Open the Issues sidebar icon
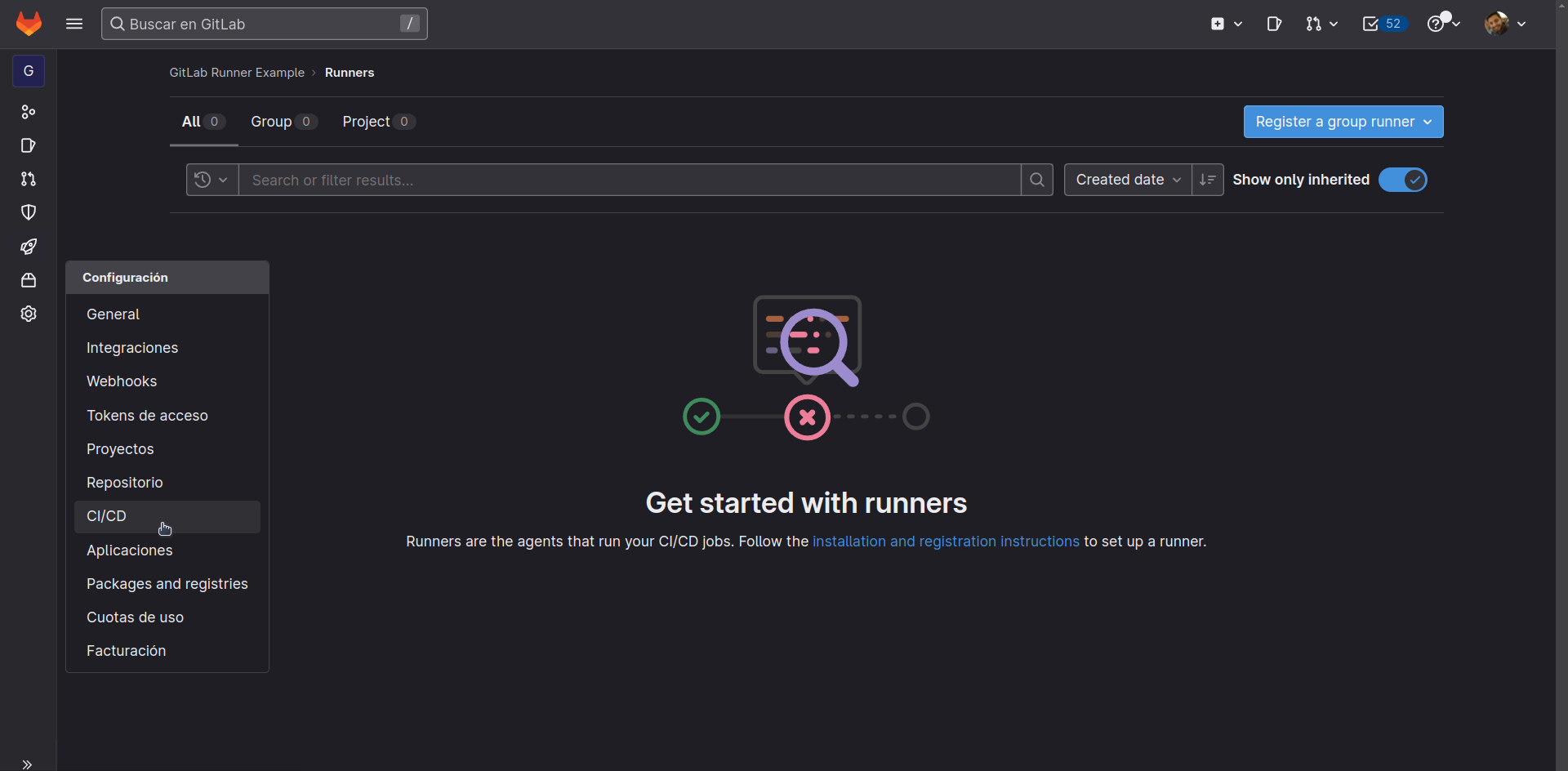1568x771 pixels. coord(29,145)
